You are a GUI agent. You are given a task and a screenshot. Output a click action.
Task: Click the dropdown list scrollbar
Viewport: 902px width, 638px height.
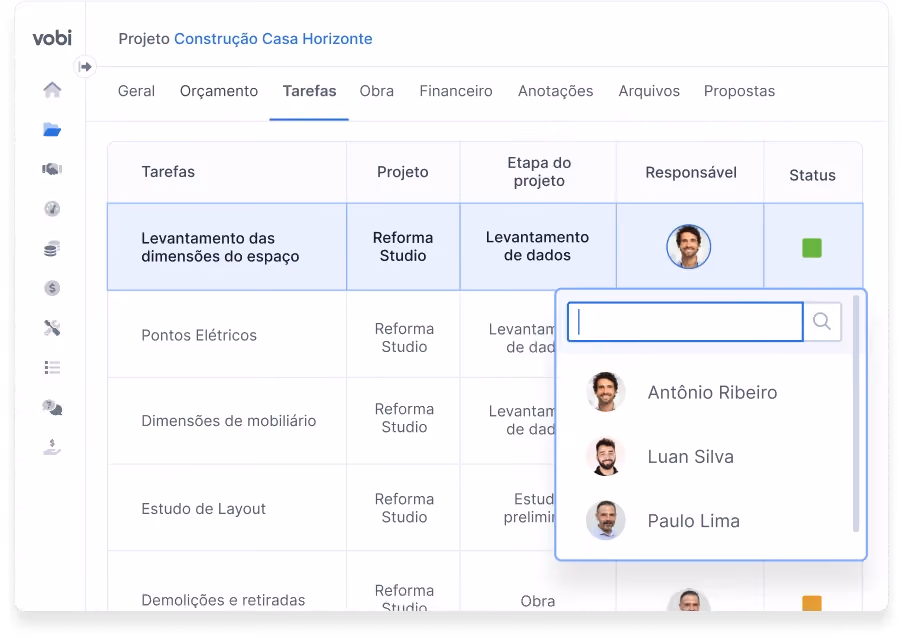pos(856,414)
